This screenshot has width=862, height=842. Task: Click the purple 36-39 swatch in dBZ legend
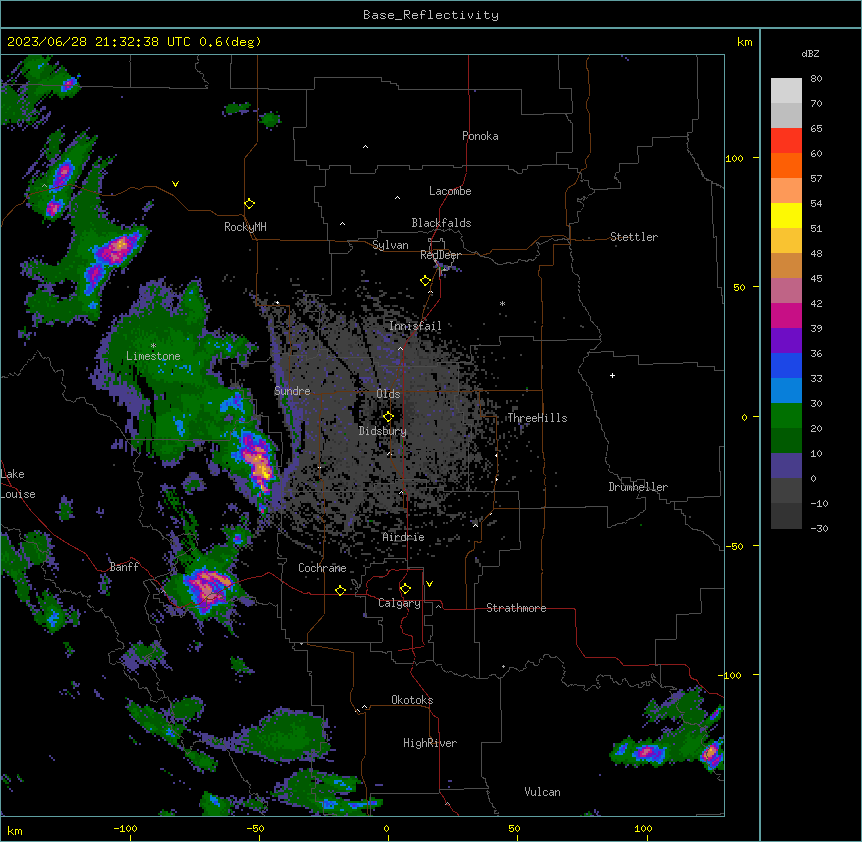786,341
